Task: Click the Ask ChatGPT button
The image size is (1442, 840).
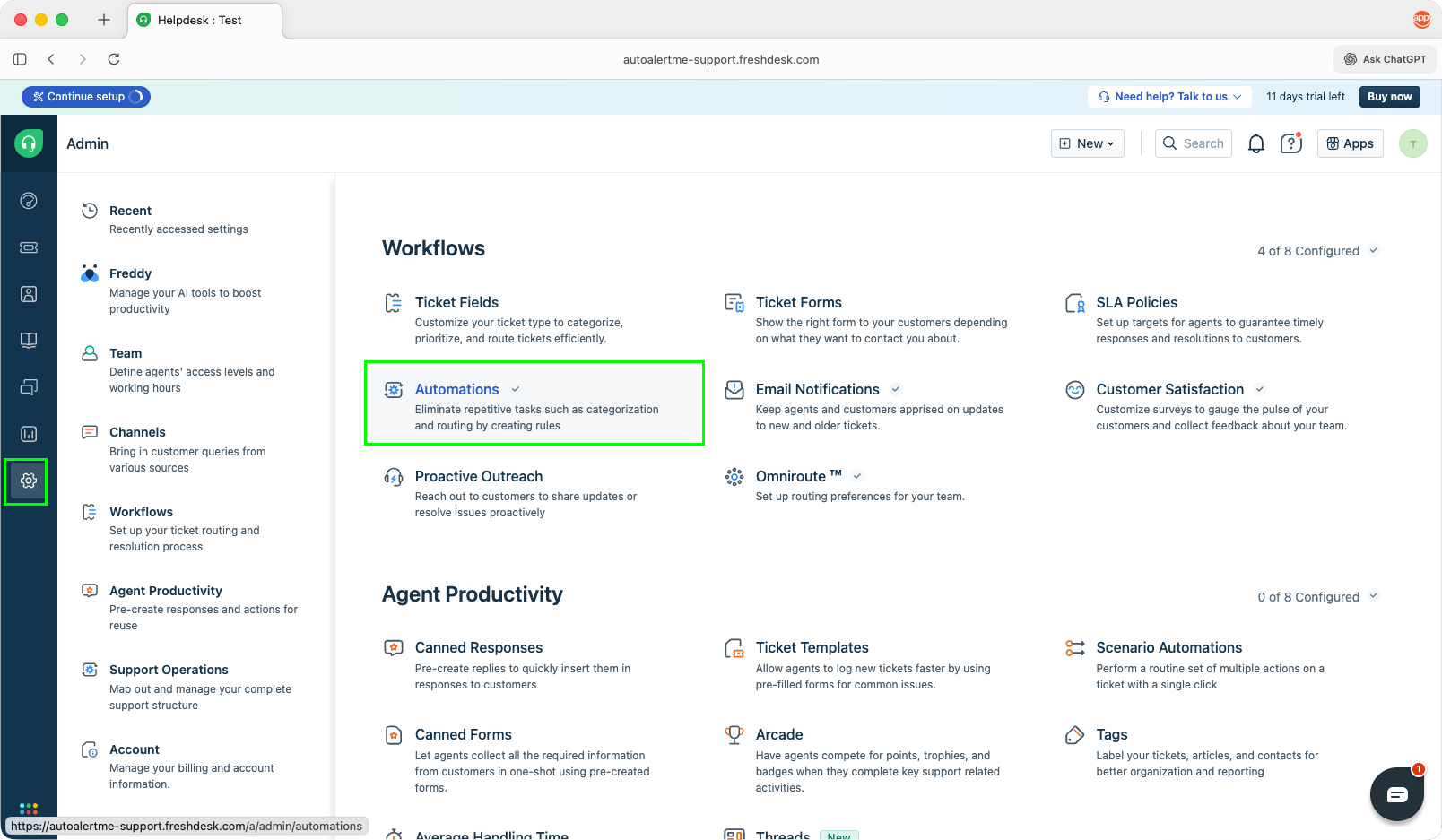Action: [x=1386, y=59]
